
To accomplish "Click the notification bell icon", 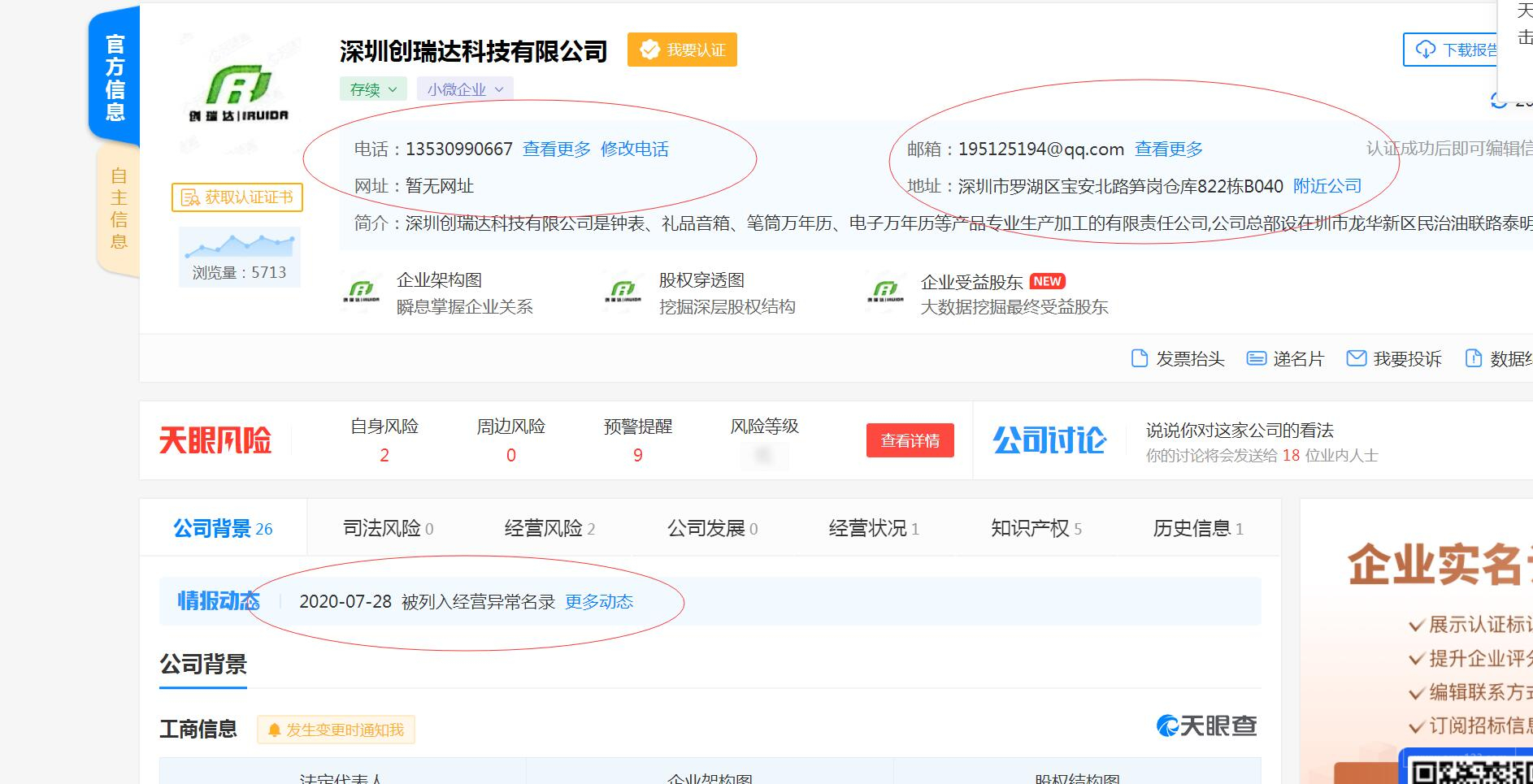I will tap(274, 730).
